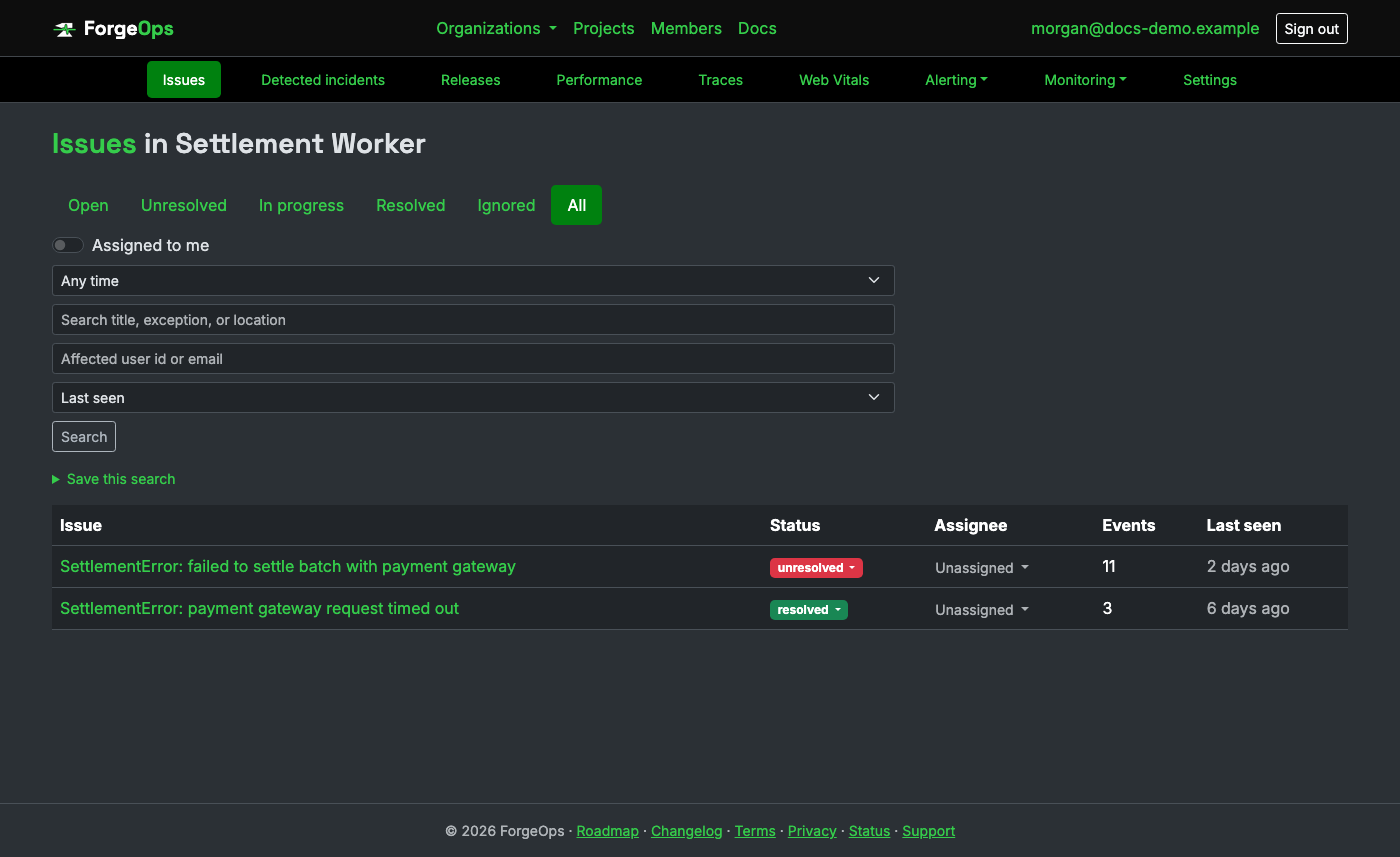Select the In progress tab

(301, 205)
